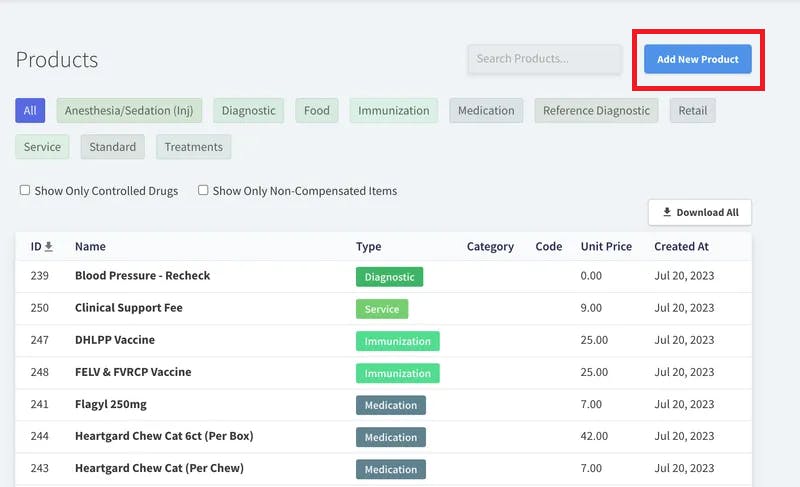Filter products by Treatments type
The height and width of the screenshot is (487, 800).
click(x=194, y=147)
